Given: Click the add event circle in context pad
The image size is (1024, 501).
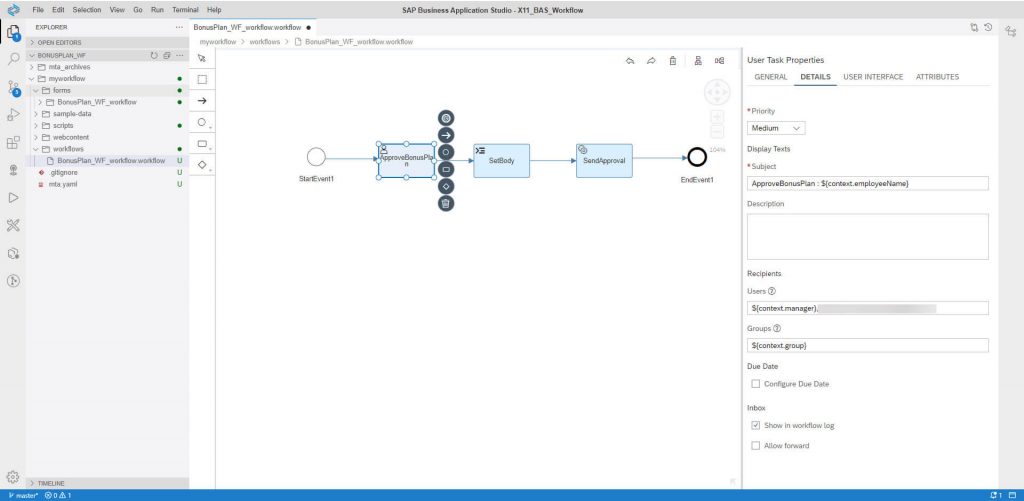Looking at the screenshot, I should (x=445, y=152).
